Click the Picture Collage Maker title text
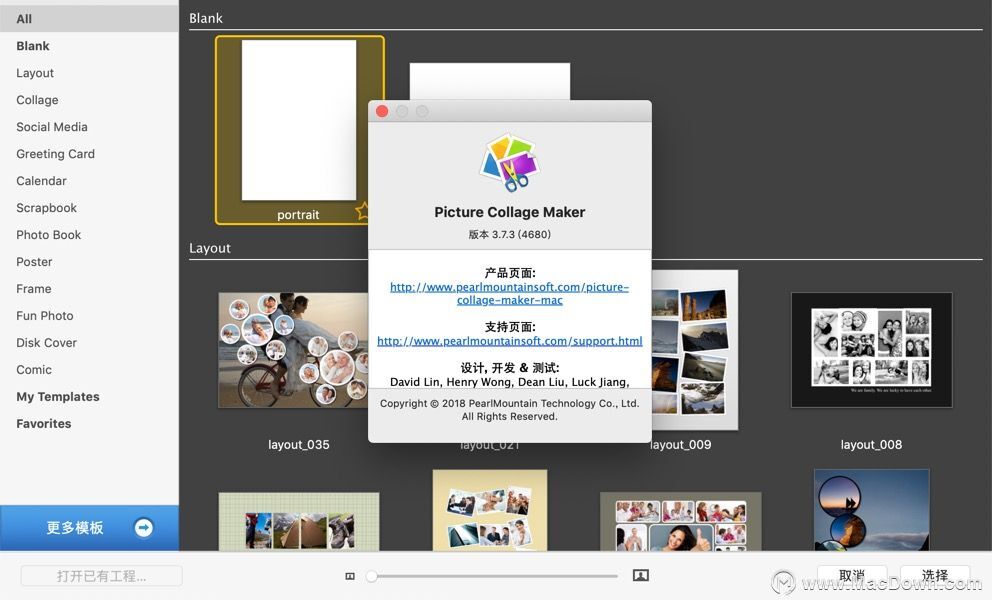Viewport: 992px width, 600px height. click(x=509, y=212)
